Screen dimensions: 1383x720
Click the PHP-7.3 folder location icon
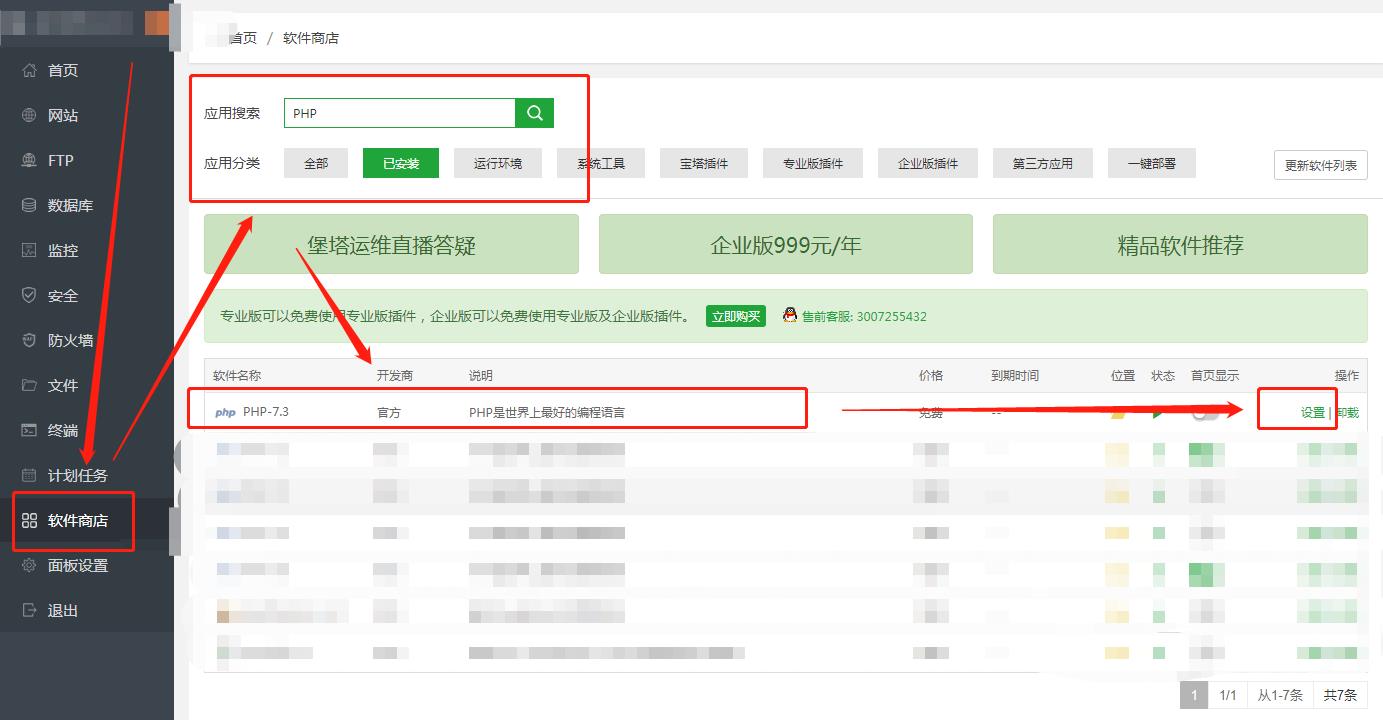(x=1118, y=412)
